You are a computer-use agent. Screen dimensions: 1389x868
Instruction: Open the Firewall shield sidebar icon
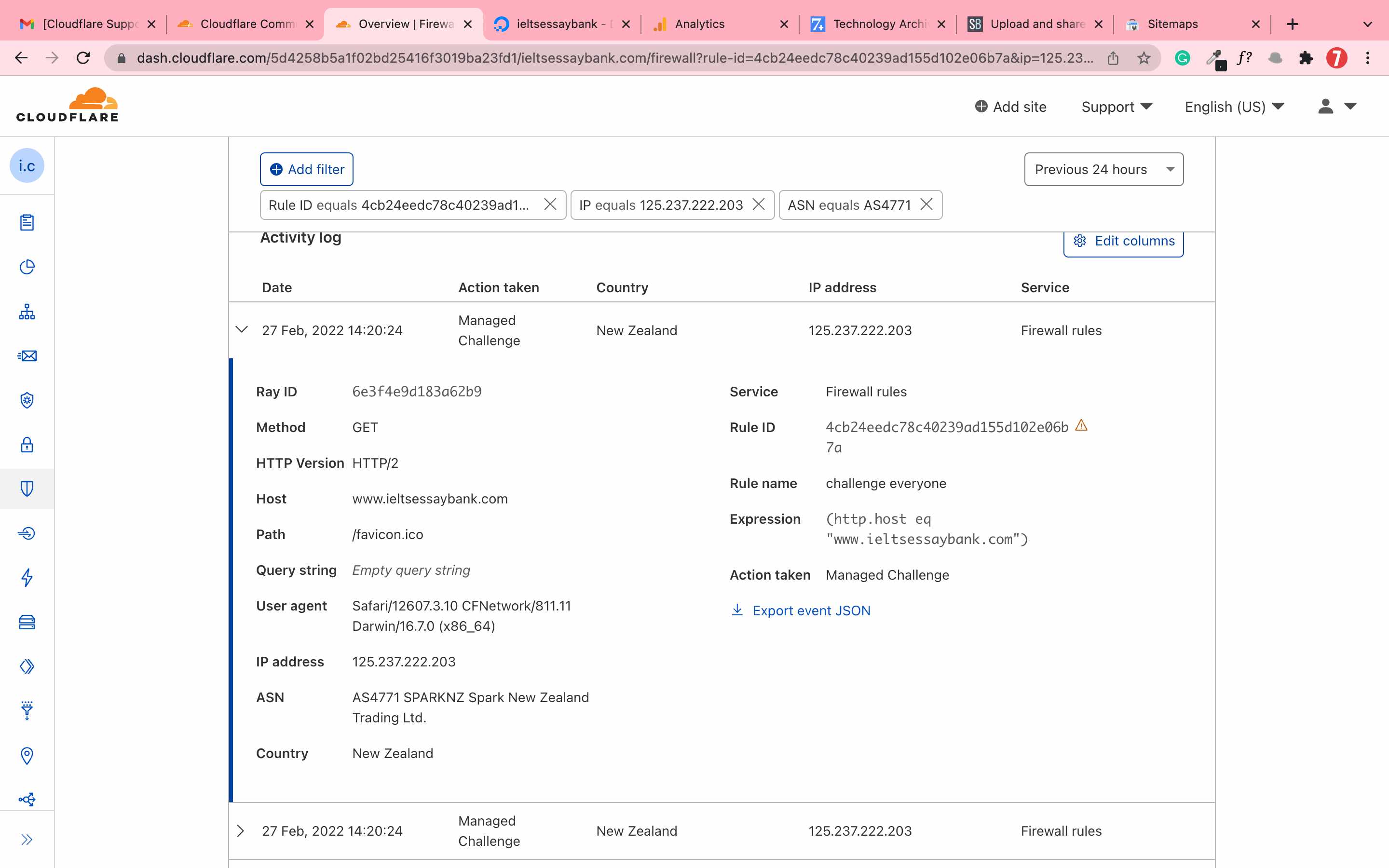coord(27,488)
